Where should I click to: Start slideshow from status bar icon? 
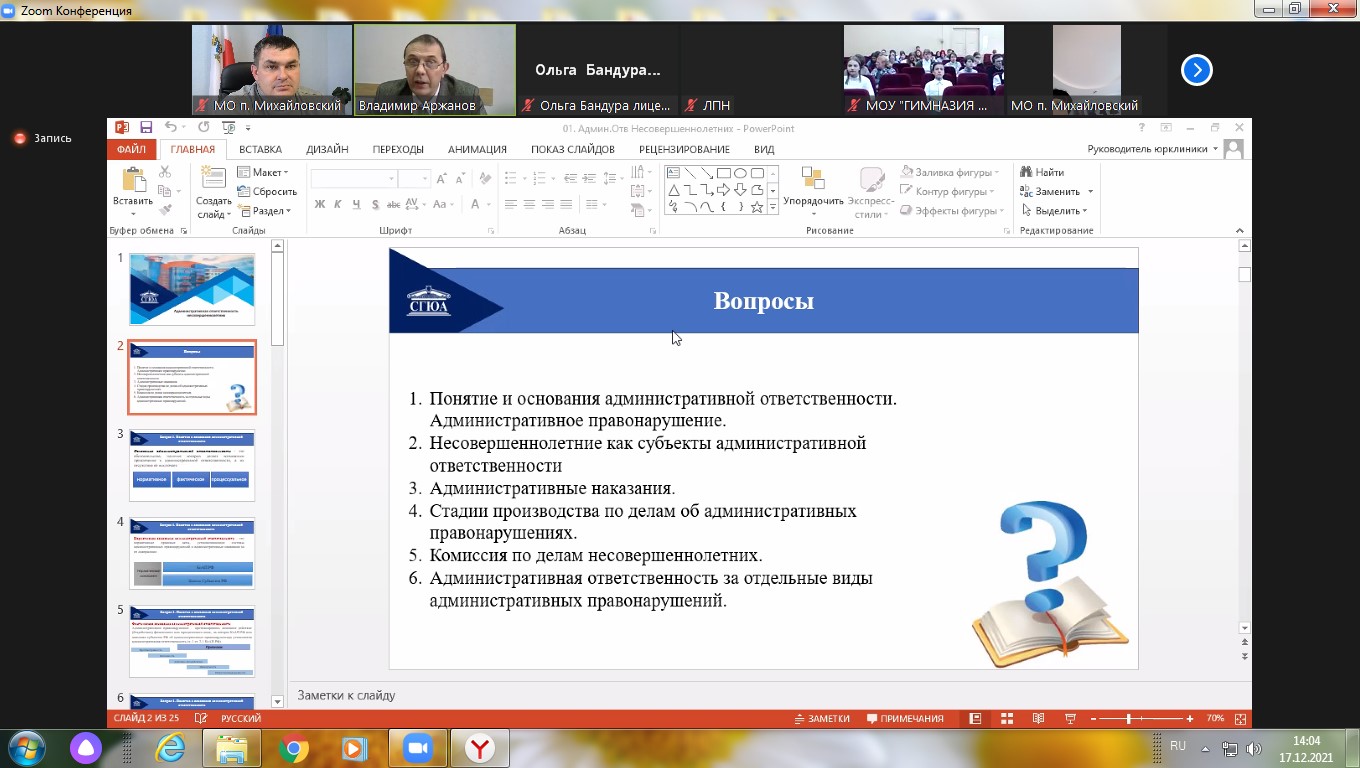tap(1070, 718)
